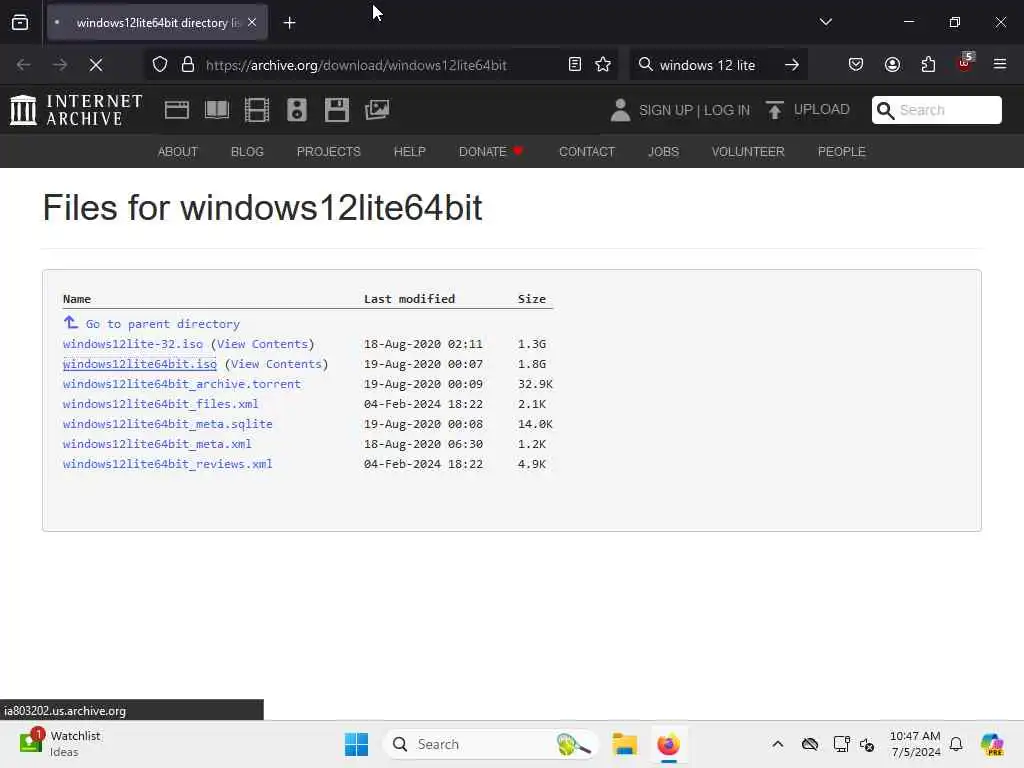The width and height of the screenshot is (1024, 768).
Task: Close the windows12lite64bit directory tab
Action: click(252, 23)
